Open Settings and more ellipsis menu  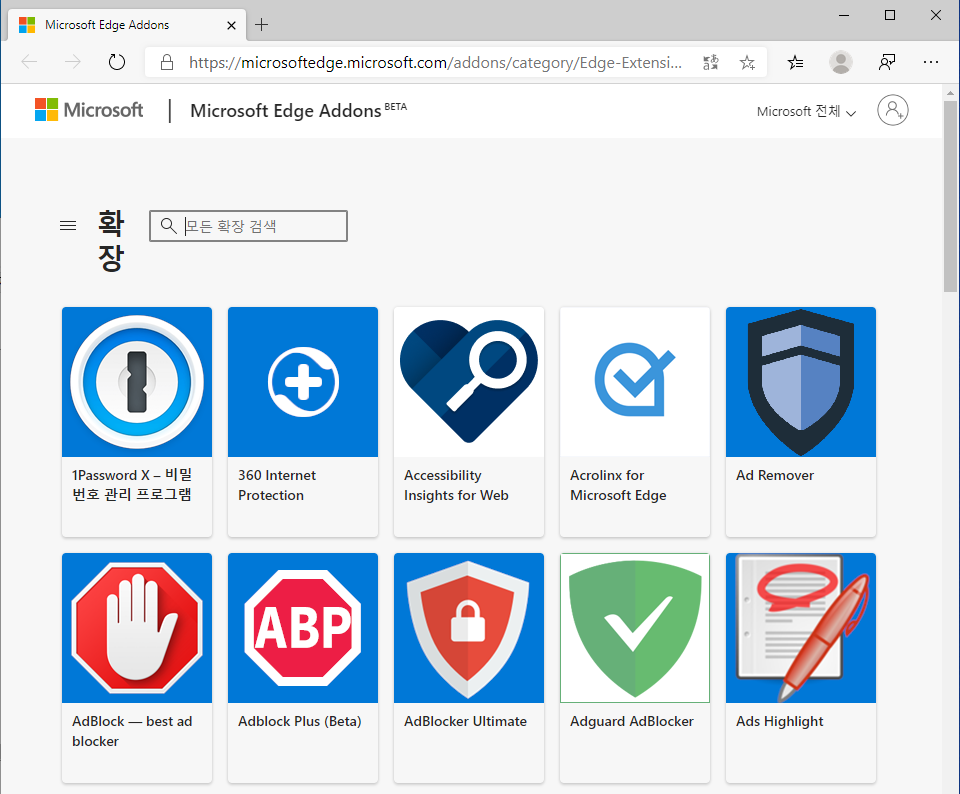coord(931,62)
